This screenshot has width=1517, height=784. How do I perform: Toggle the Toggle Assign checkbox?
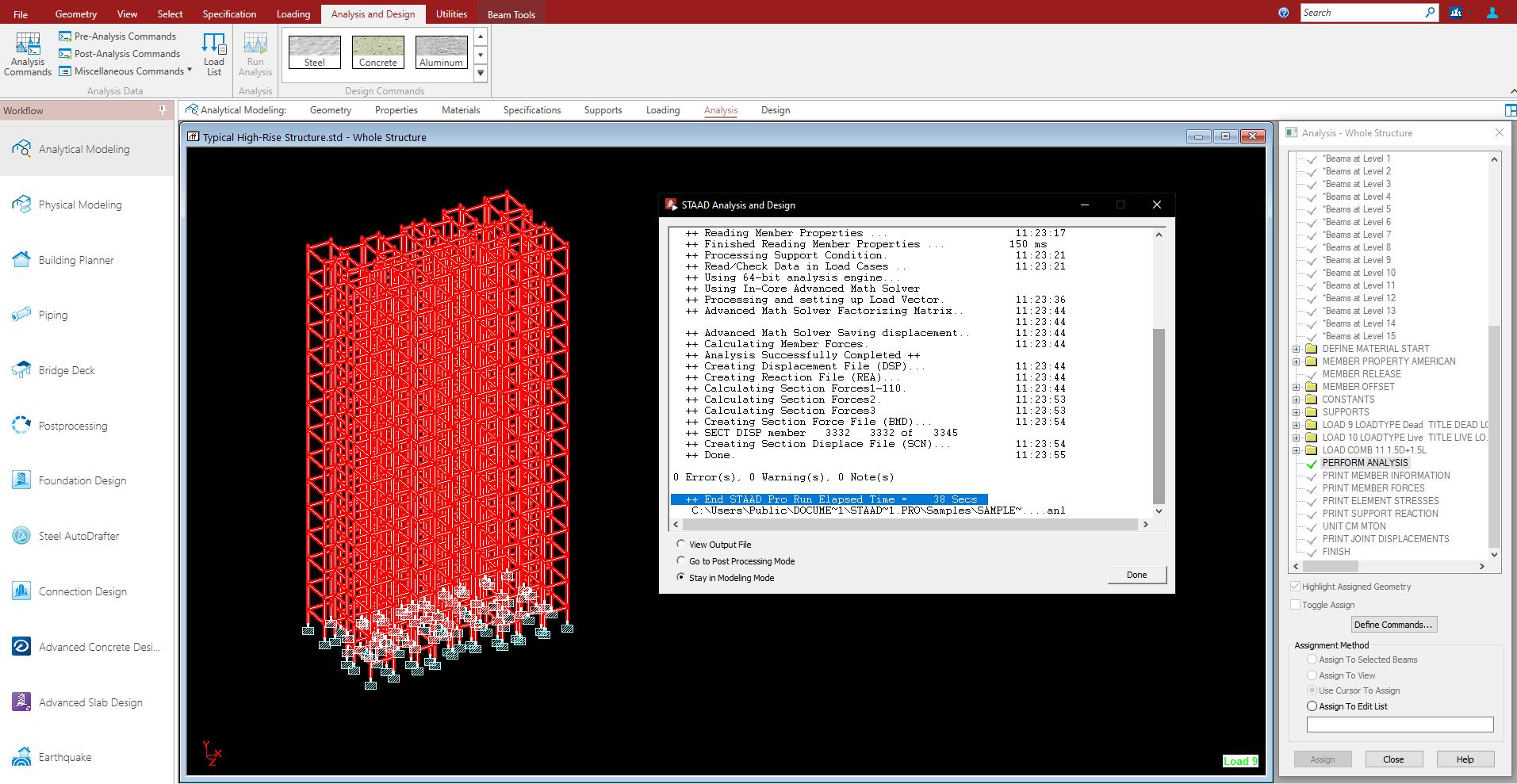click(x=1296, y=605)
